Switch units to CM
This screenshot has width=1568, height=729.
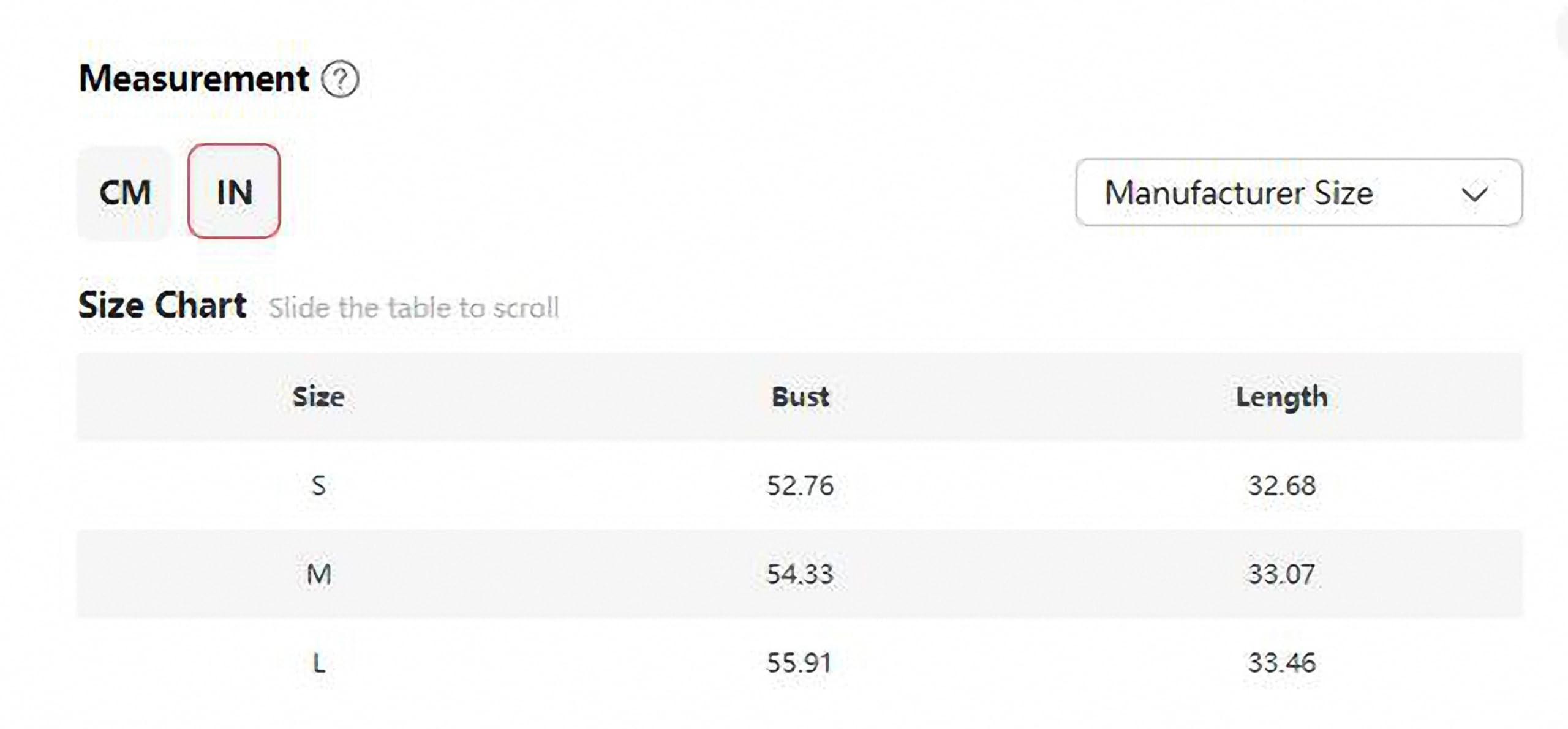tap(125, 193)
